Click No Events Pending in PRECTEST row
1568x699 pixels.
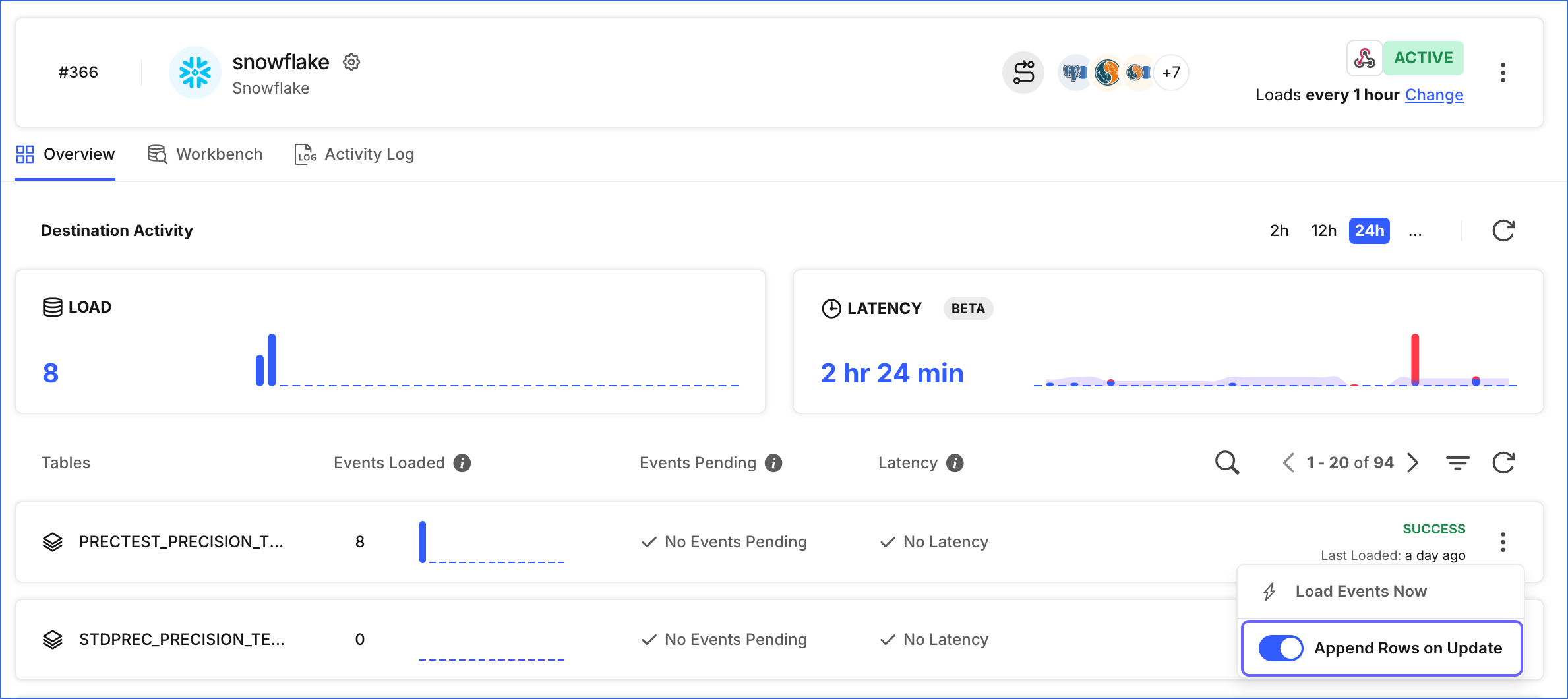(724, 542)
